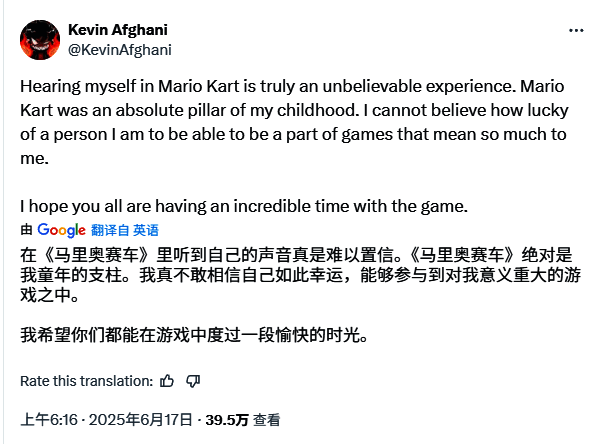Click the "翻译自" translated-from link
Viewport: 601px width, 444px height.
tap(111, 229)
